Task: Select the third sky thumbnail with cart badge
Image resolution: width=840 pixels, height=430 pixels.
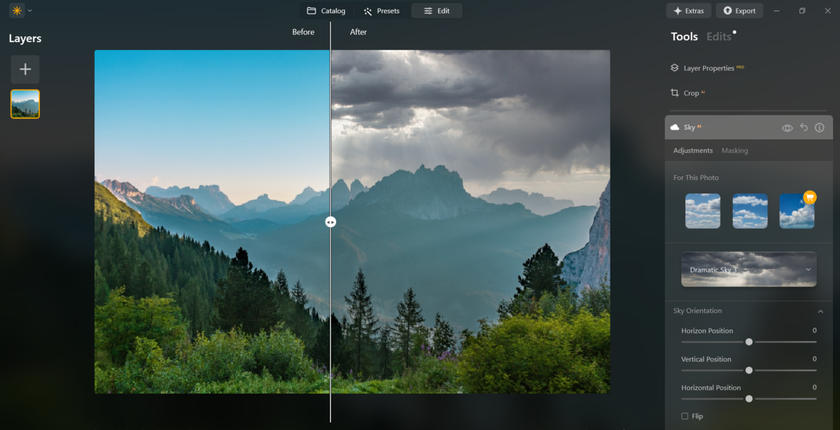Action: [797, 211]
